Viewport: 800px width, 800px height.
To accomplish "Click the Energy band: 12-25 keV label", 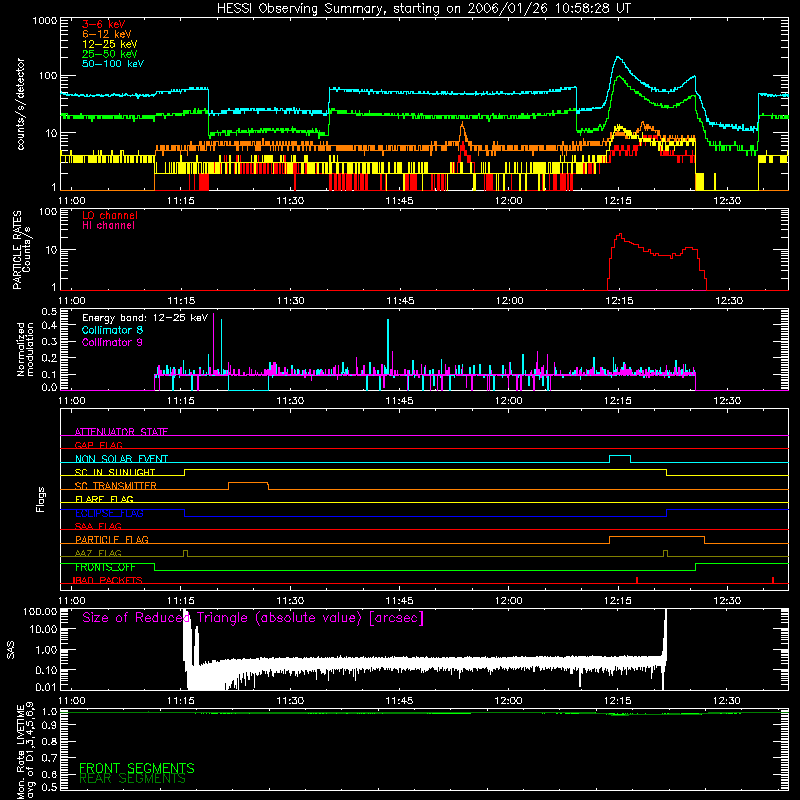I will 145,318.
